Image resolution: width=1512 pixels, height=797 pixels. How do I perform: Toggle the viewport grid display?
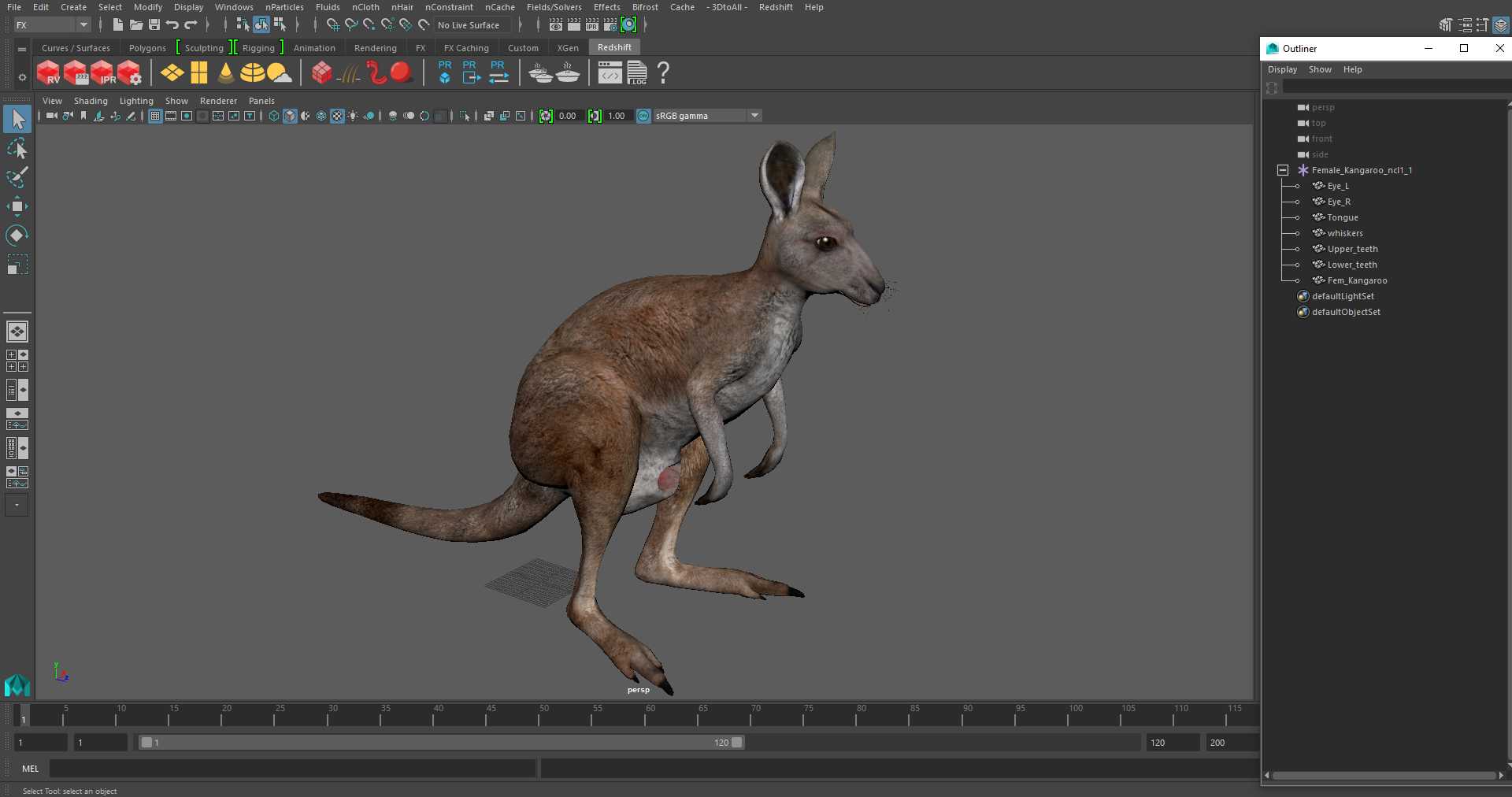coord(155,116)
